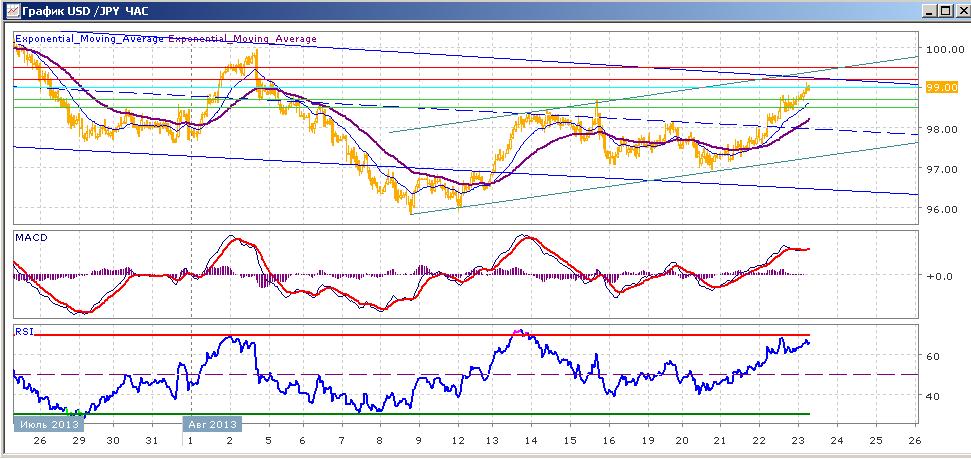Select the "Авг 2013" month marker
The height and width of the screenshot is (459, 971).
212,424
